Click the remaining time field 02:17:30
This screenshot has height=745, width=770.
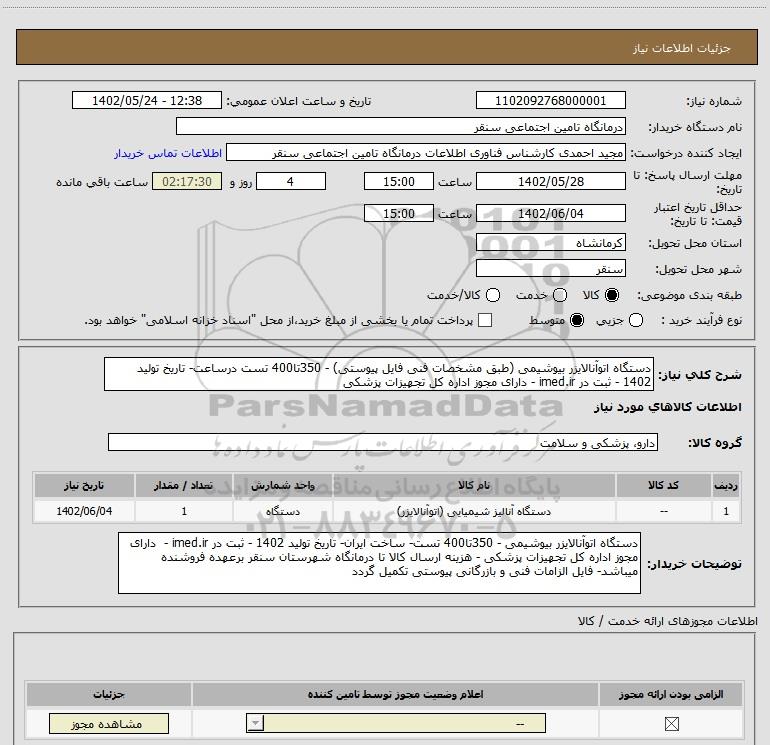[x=187, y=182]
